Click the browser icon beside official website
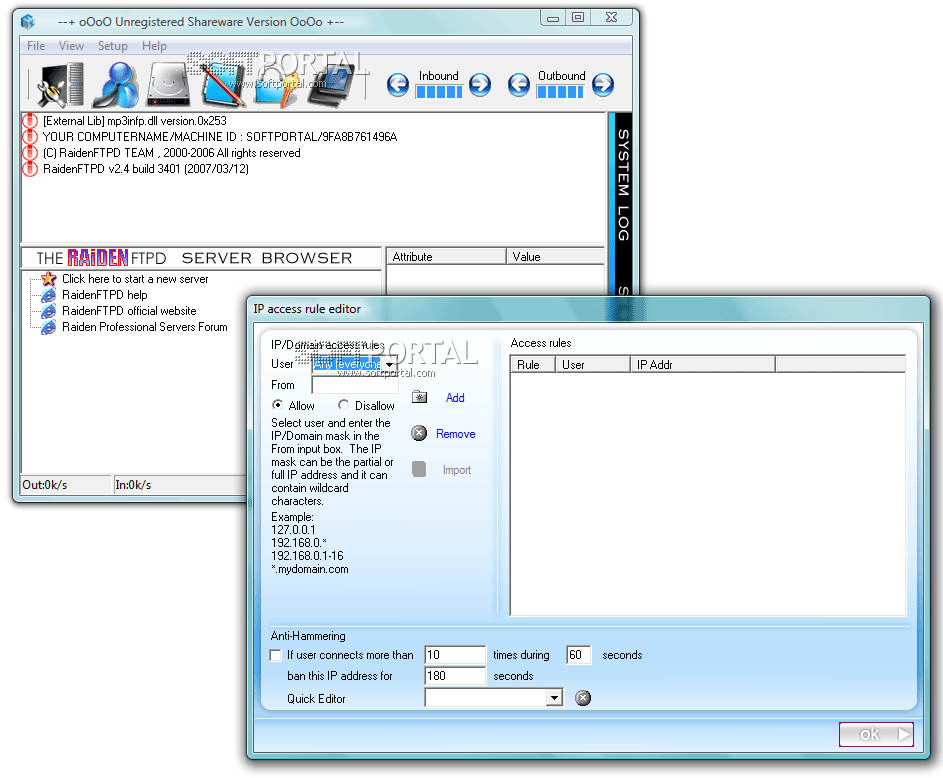 click(x=49, y=311)
